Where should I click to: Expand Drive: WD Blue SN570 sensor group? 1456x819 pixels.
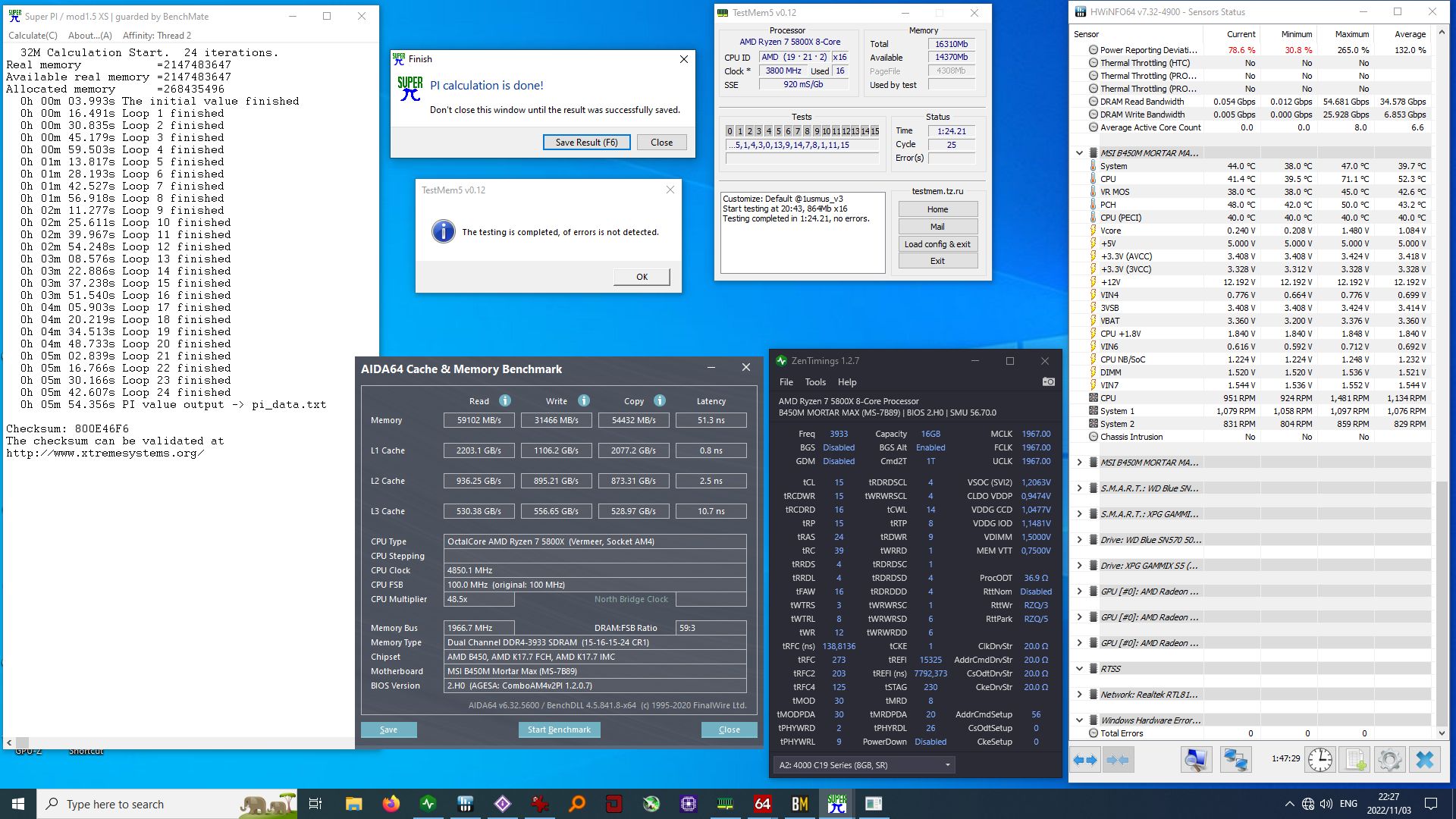tap(1080, 540)
